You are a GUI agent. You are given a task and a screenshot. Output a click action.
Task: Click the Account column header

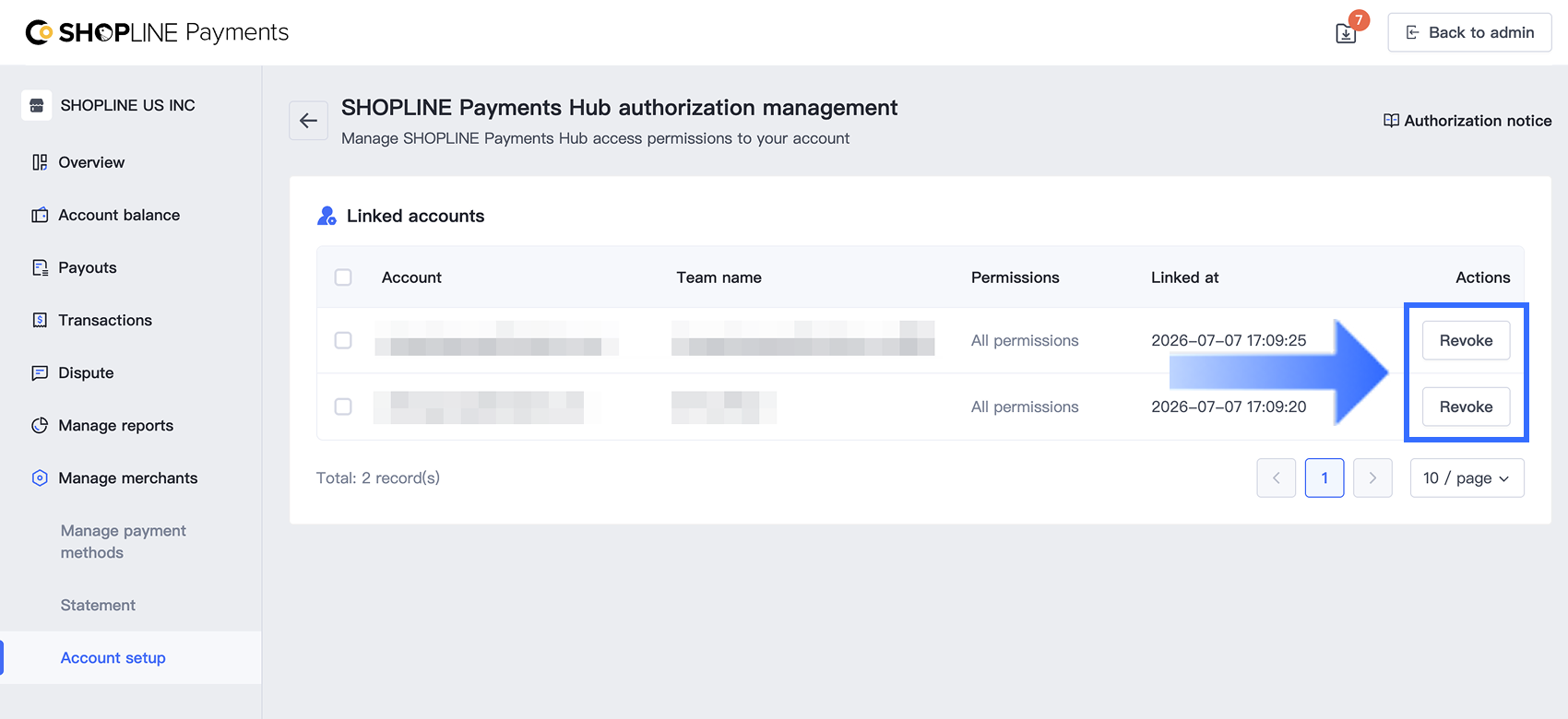point(411,277)
